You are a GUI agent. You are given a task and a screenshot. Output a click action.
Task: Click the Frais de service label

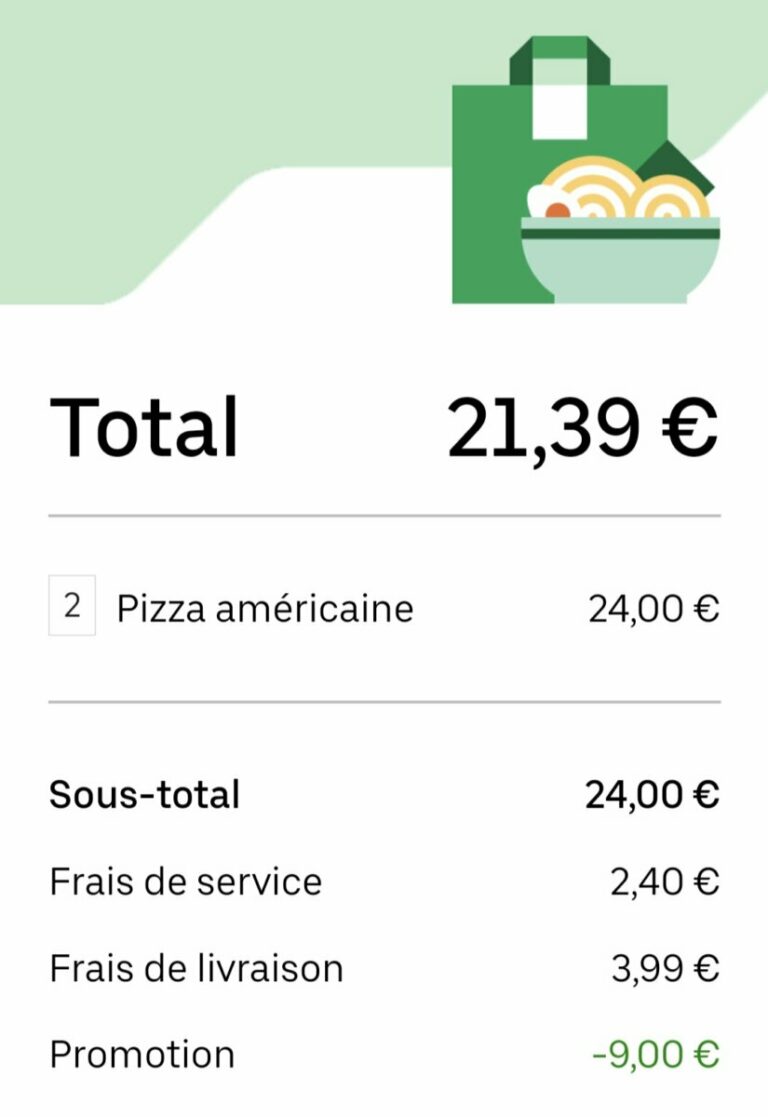(x=186, y=881)
